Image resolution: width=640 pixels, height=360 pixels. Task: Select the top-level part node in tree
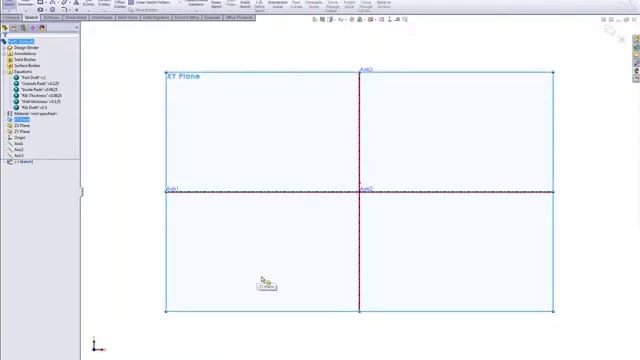pos(21,42)
